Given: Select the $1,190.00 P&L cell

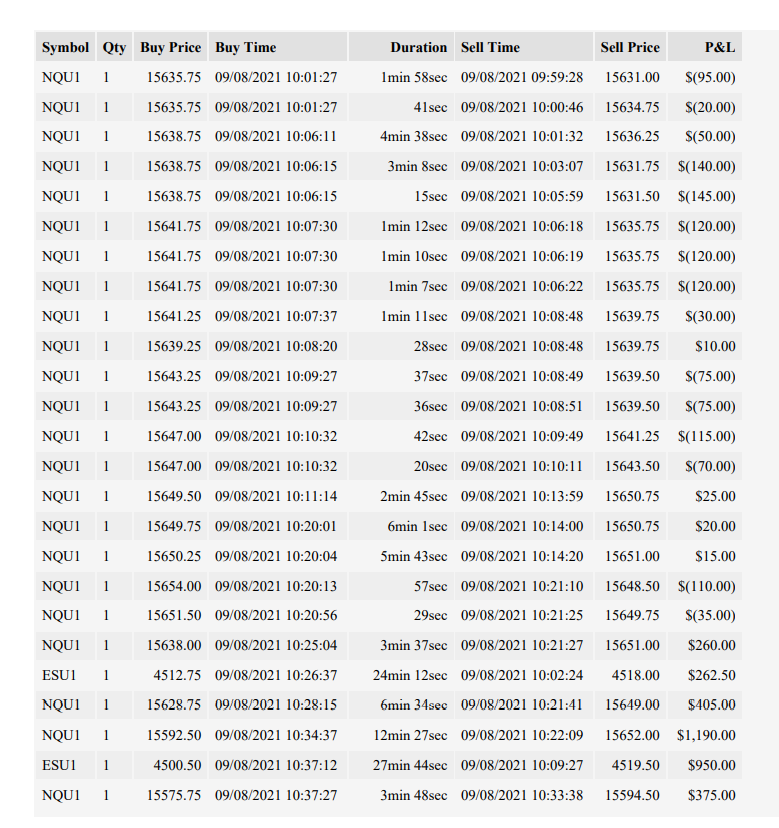Looking at the screenshot, I should (x=705, y=735).
